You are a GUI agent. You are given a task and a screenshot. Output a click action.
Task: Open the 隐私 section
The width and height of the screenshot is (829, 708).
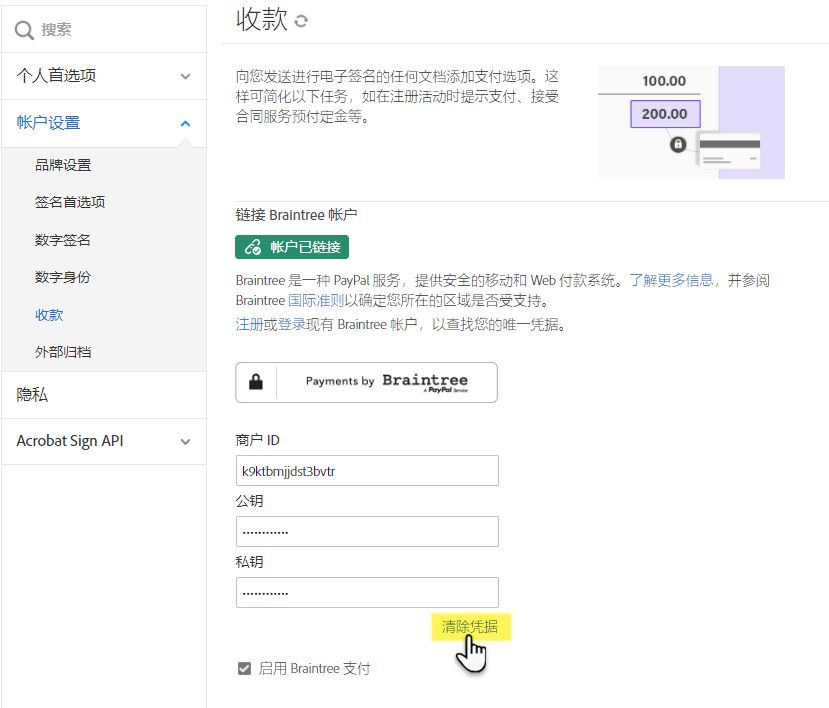click(x=32, y=395)
